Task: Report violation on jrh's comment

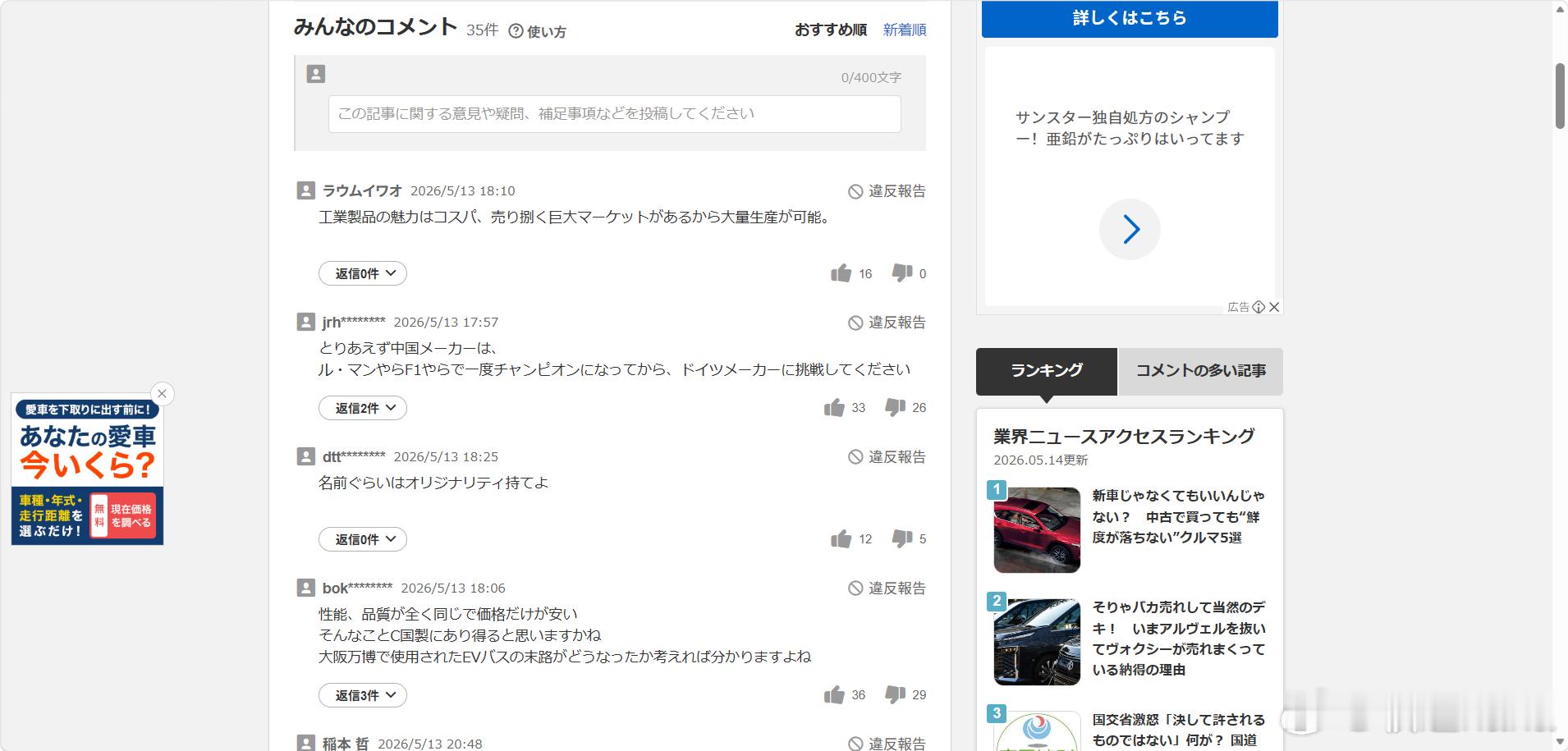Action: [x=887, y=322]
